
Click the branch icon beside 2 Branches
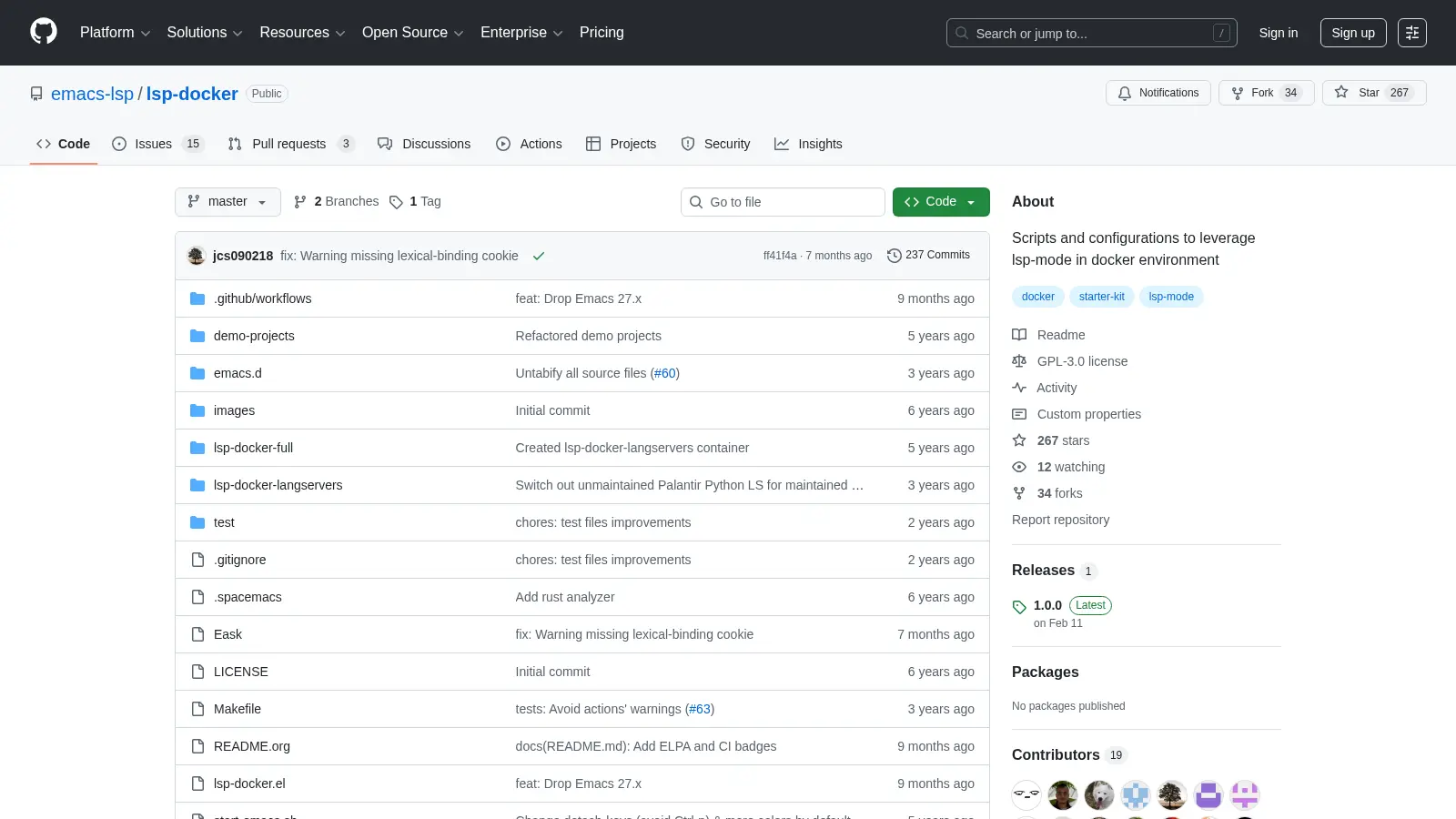tap(300, 202)
